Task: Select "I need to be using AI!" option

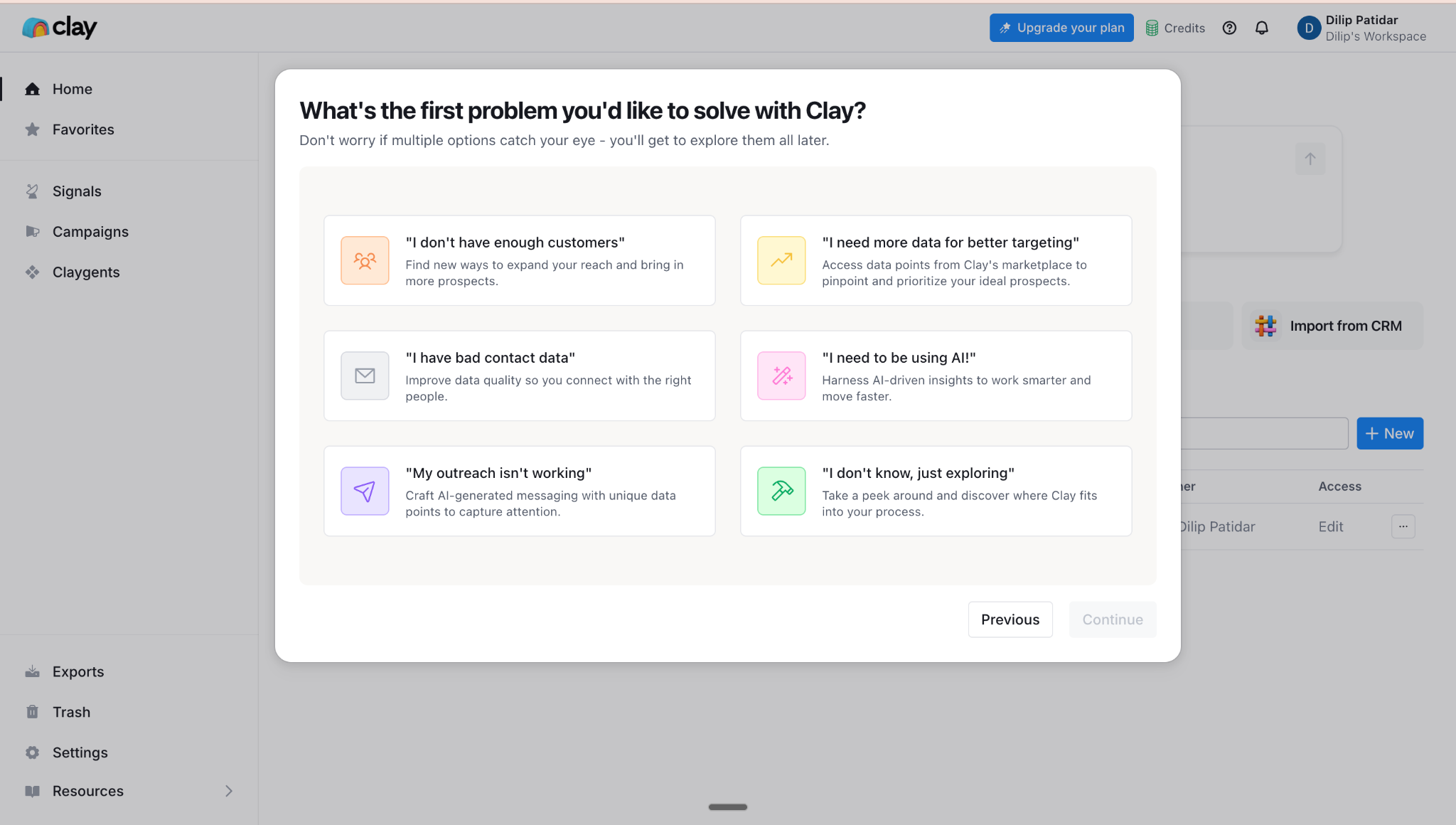Action: click(x=936, y=376)
